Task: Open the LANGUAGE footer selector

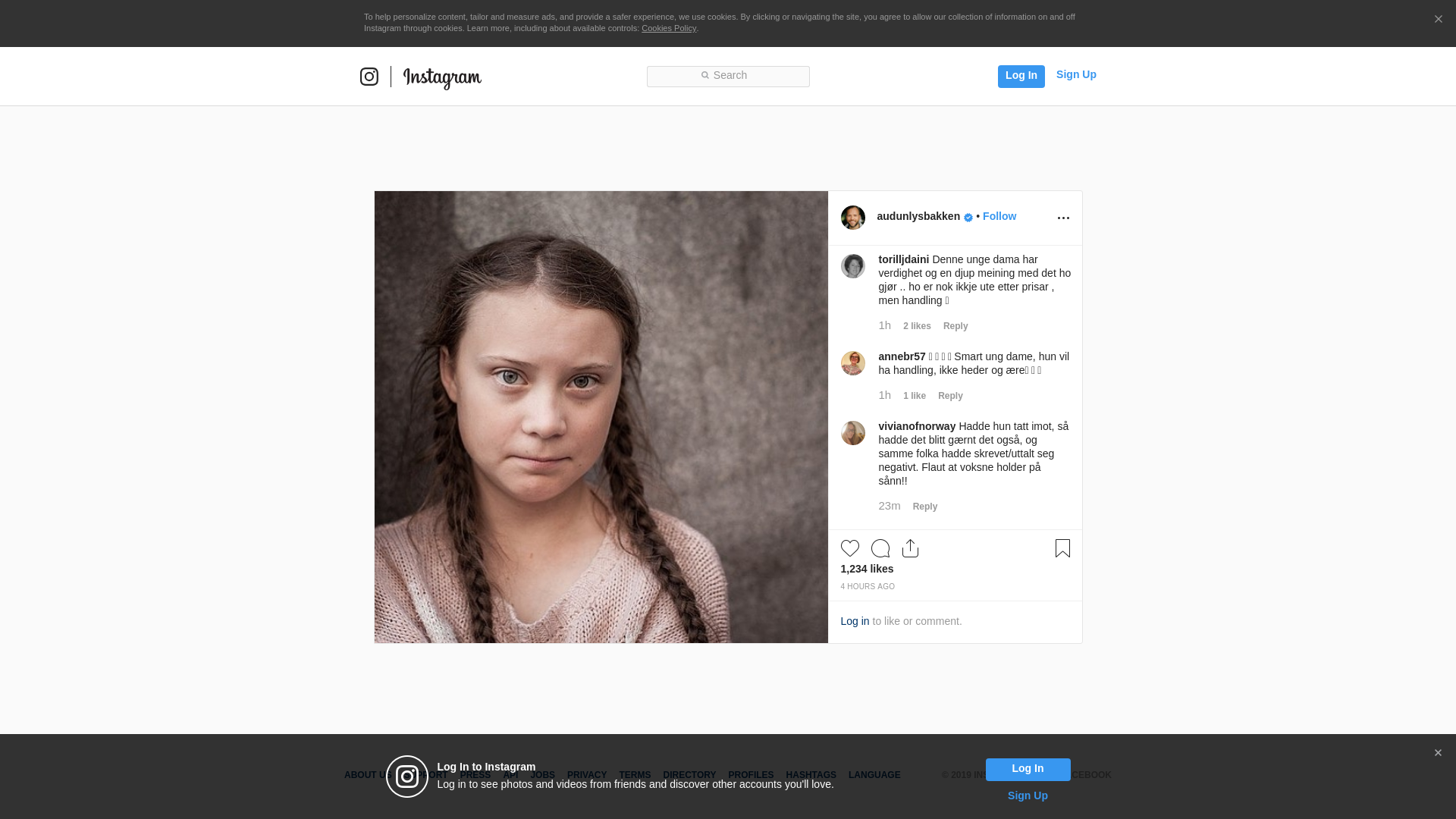Action: click(874, 775)
